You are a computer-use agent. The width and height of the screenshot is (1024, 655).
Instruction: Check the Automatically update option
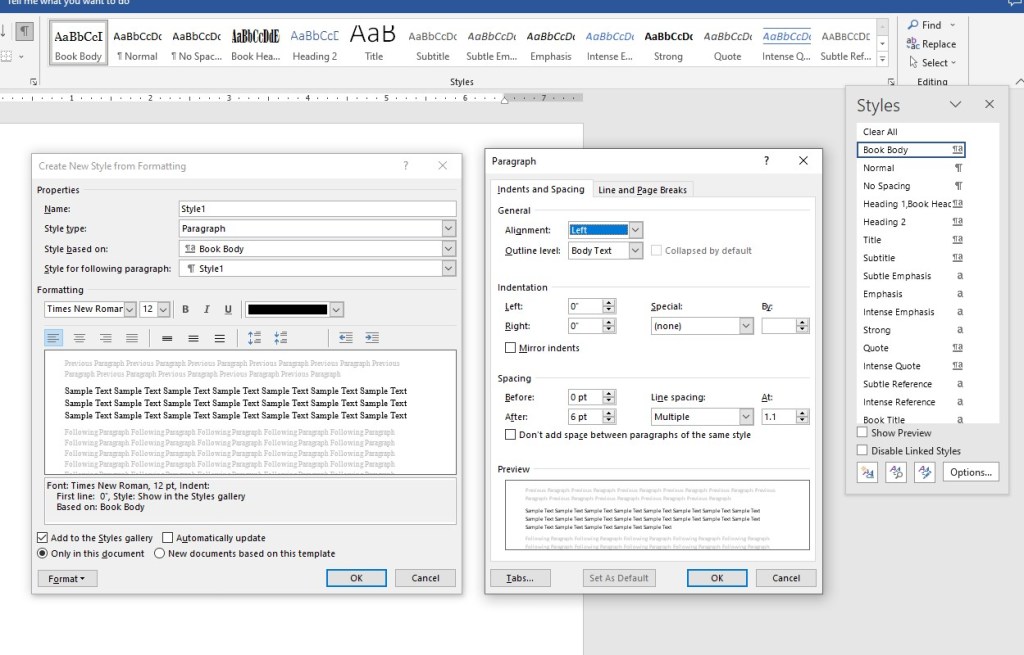tap(168, 538)
